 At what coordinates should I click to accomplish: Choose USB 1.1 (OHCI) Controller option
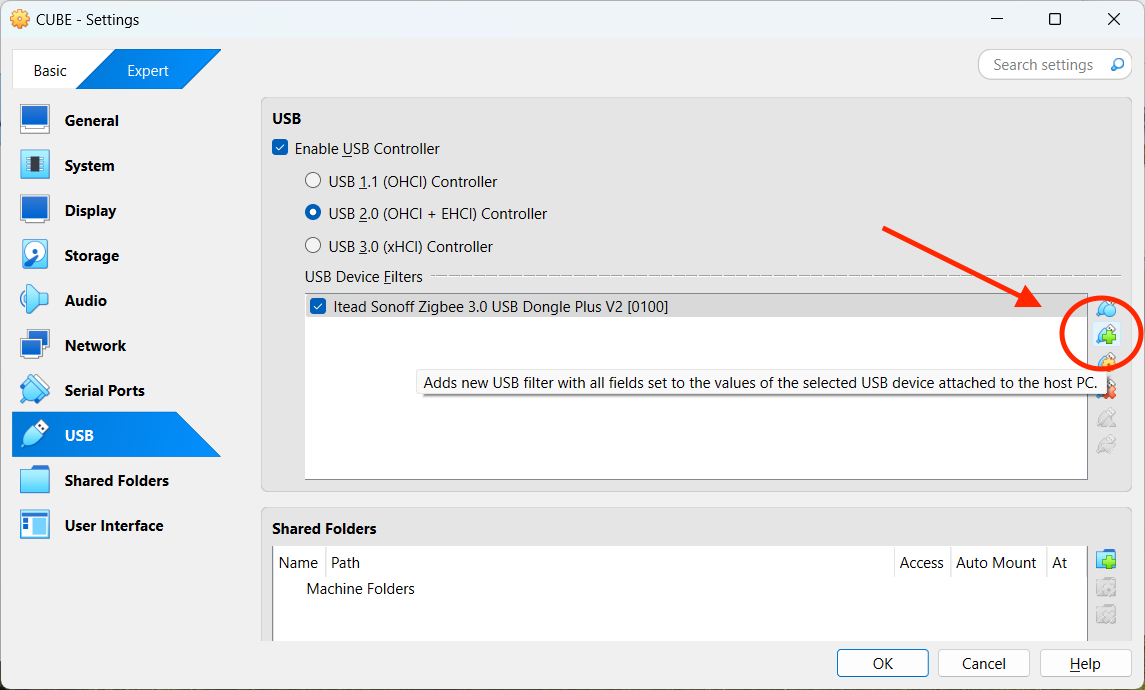tap(313, 182)
